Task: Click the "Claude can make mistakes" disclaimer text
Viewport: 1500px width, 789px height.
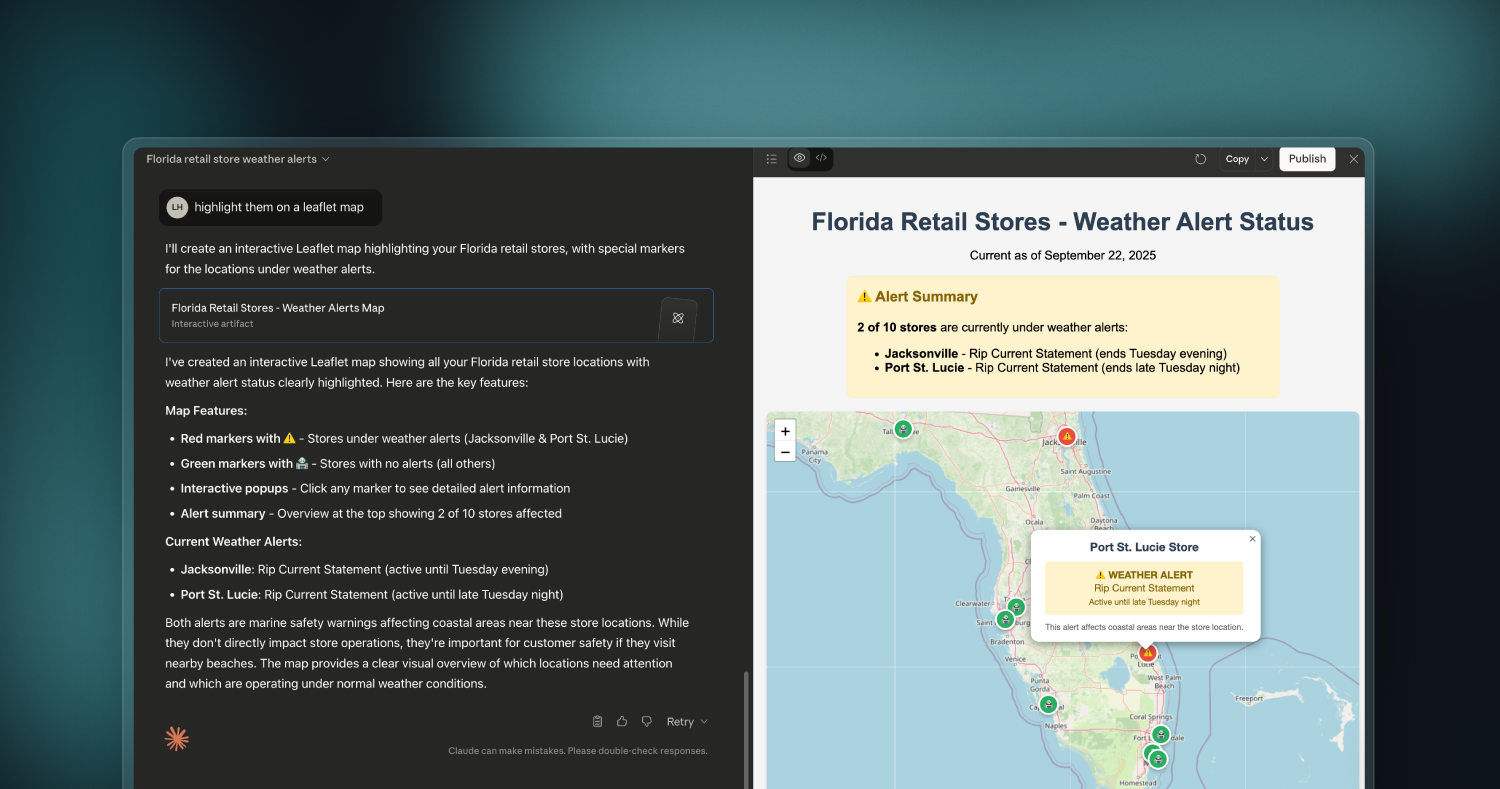Action: click(577, 751)
